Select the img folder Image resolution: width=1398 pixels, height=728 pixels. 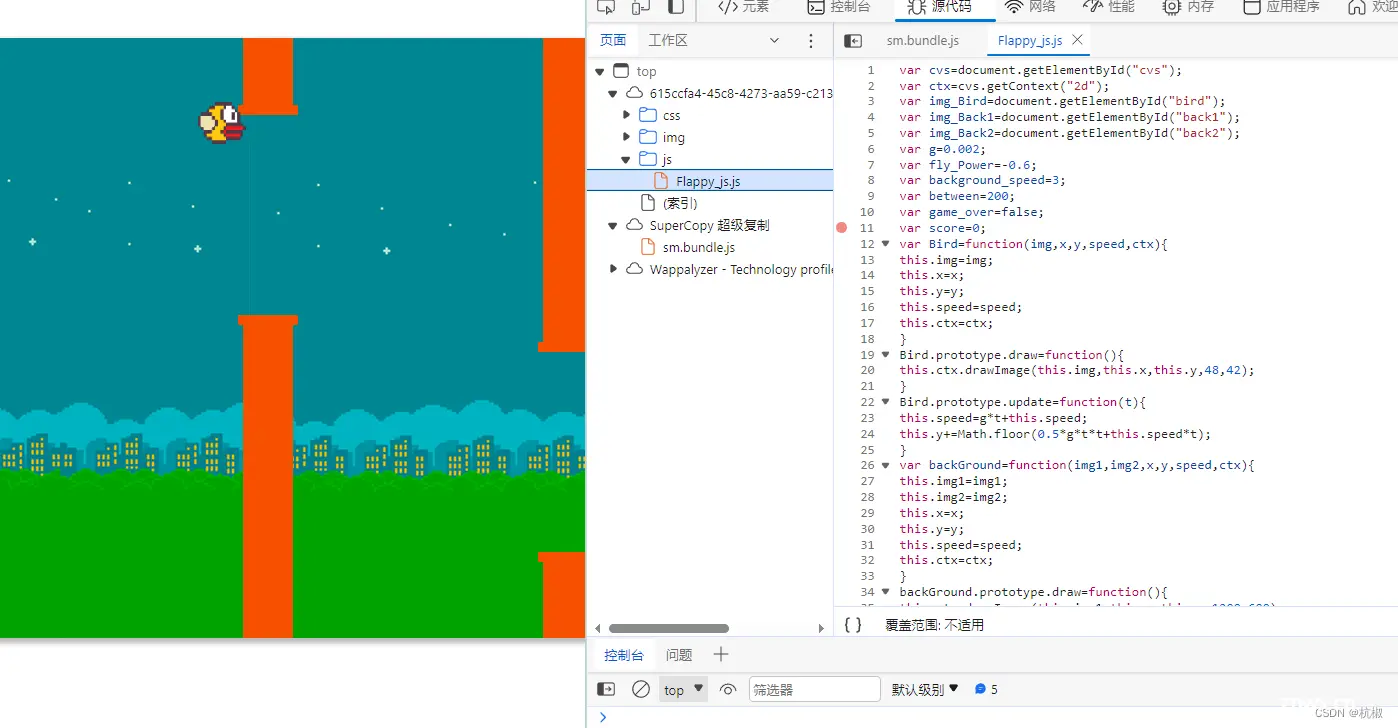click(673, 137)
